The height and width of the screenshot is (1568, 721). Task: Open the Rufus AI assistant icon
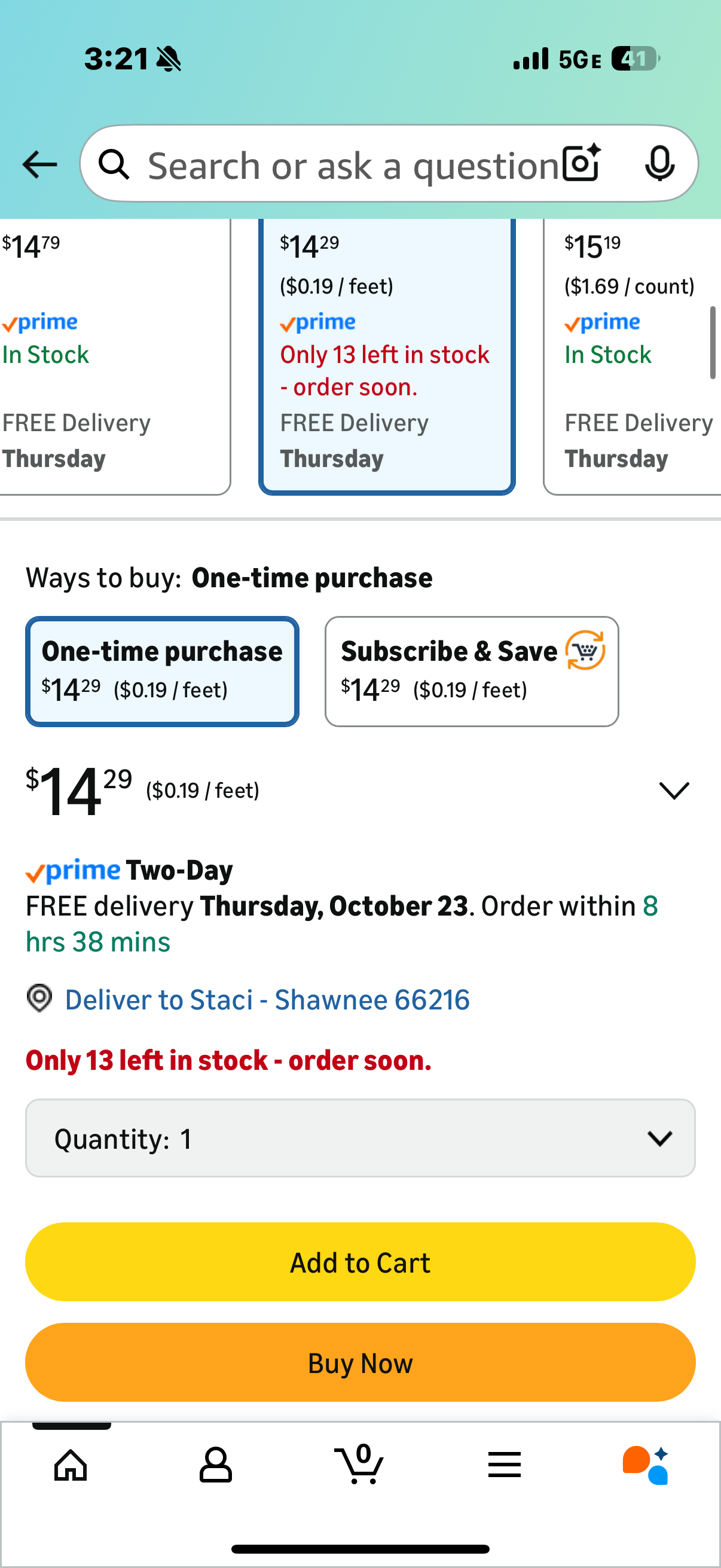click(x=646, y=1465)
